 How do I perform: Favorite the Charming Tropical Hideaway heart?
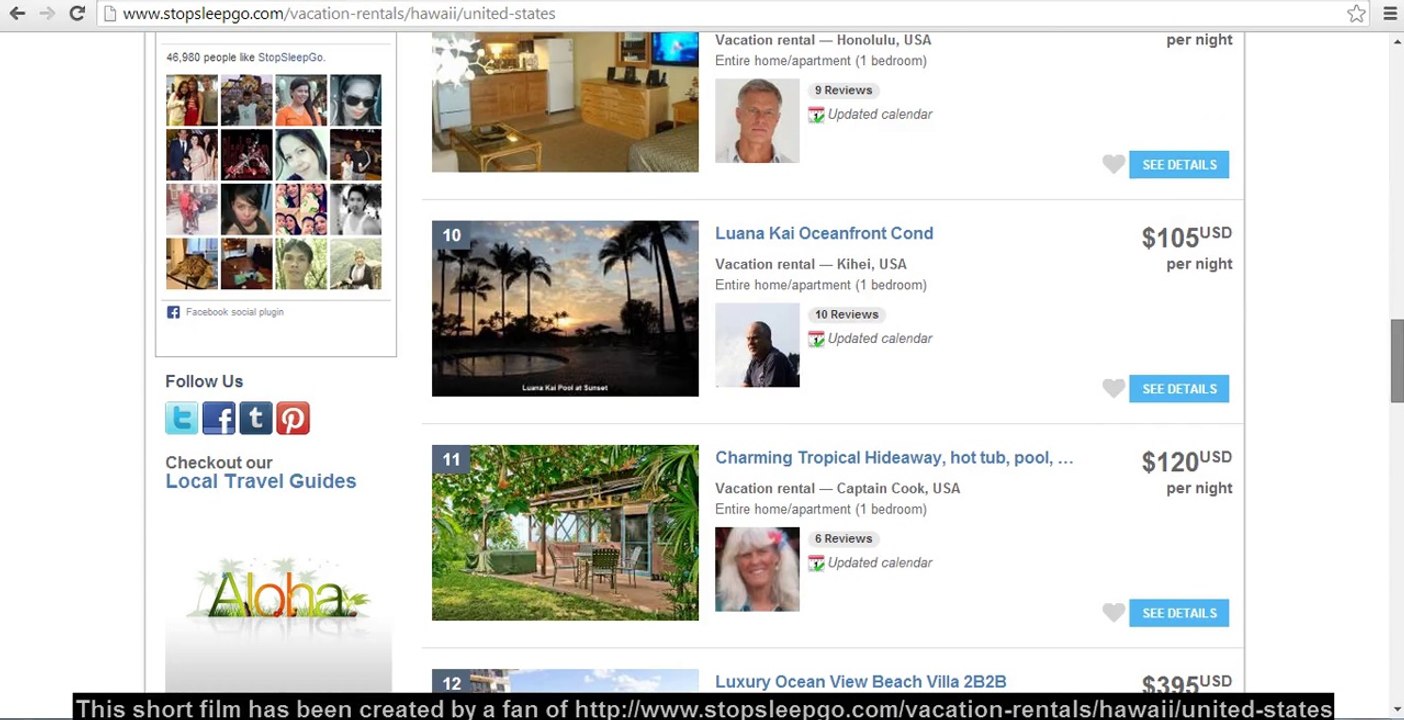tap(1113, 612)
